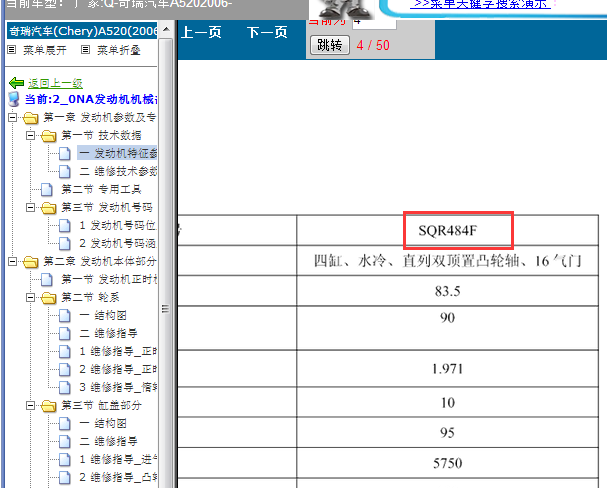Select 奇瑞汽车(Chery)A520 header item

pyautogui.click(x=82, y=31)
